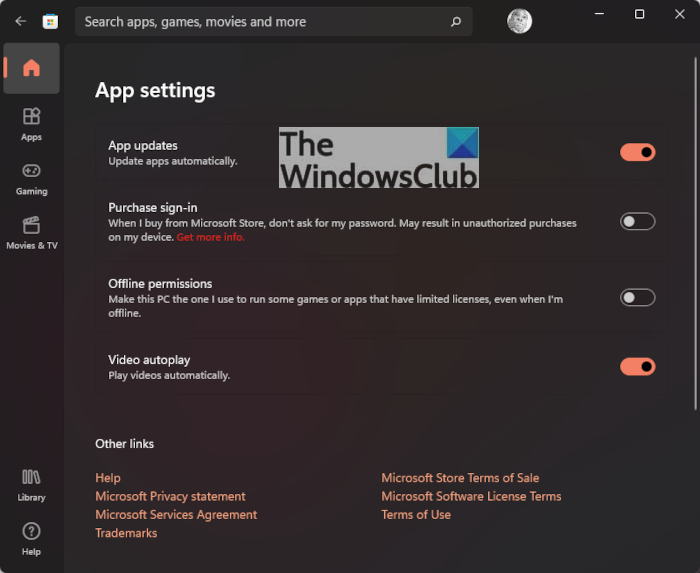700x573 pixels.
Task: Enable the Purchase sign-in toggle
Action: [637, 221]
